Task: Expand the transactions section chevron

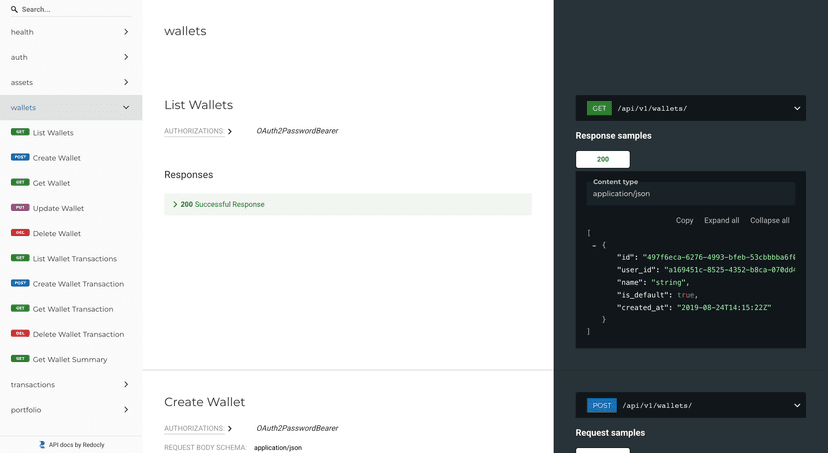Action: point(126,384)
